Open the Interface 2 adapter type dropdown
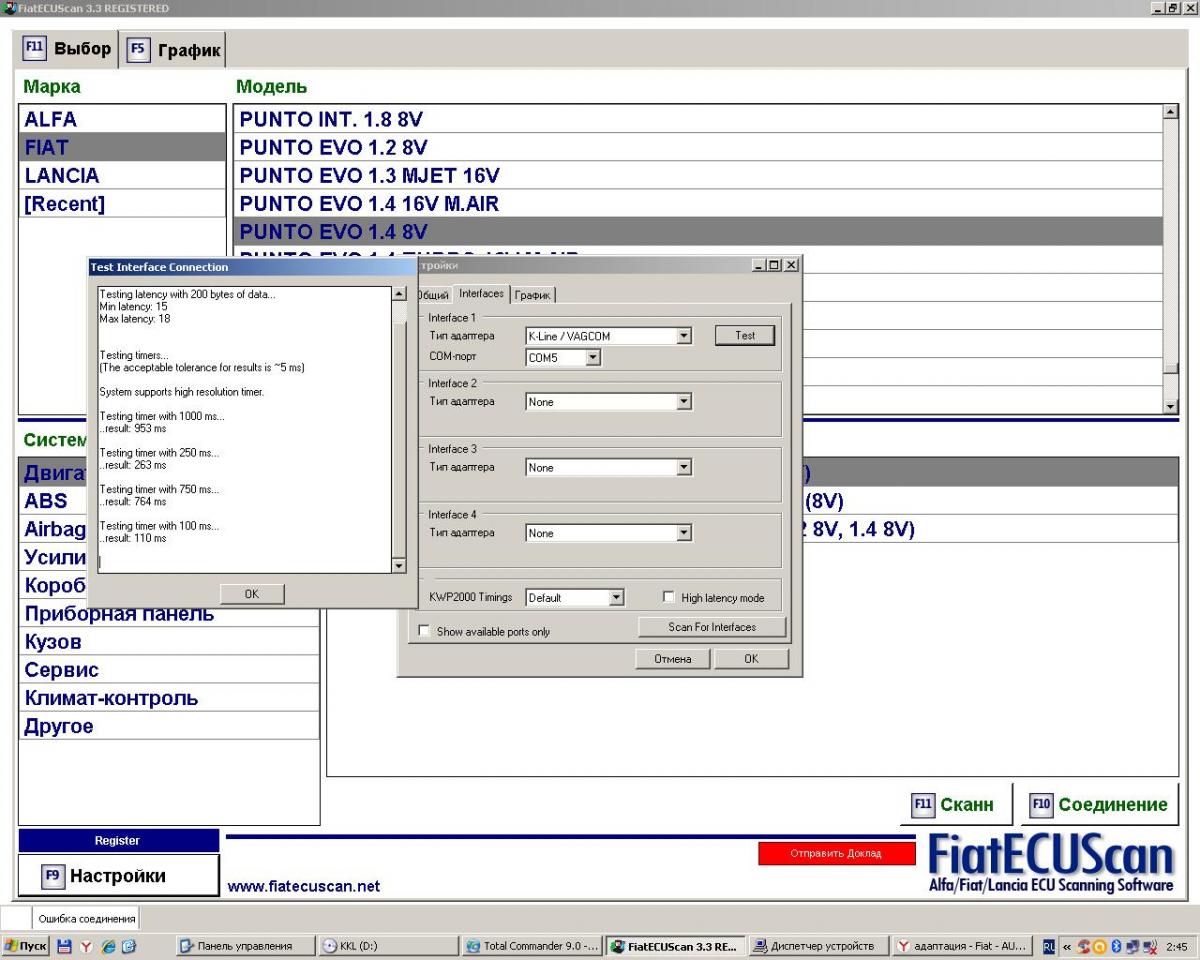The width and height of the screenshot is (1200, 960). [684, 402]
